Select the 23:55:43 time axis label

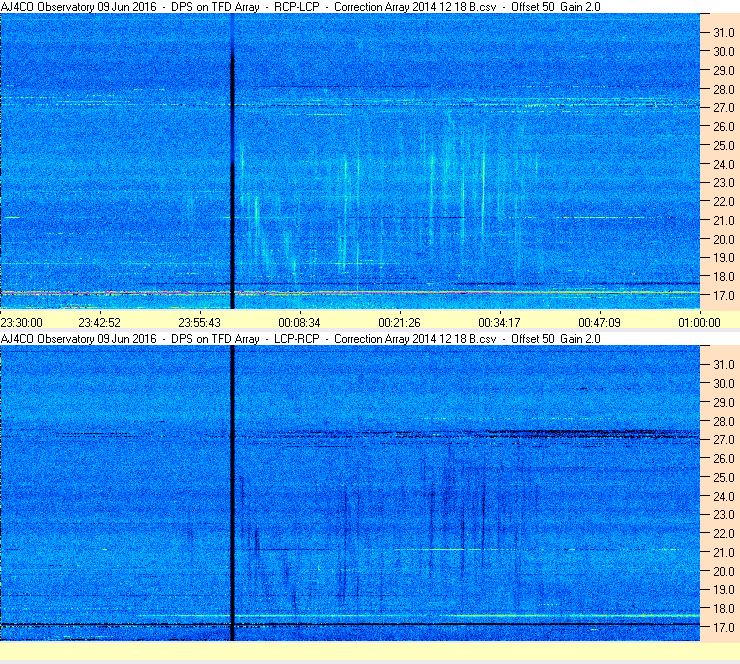pos(200,322)
